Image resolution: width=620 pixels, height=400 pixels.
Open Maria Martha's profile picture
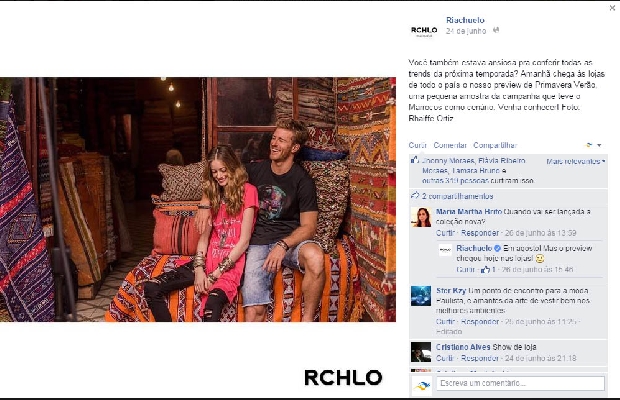click(421, 217)
